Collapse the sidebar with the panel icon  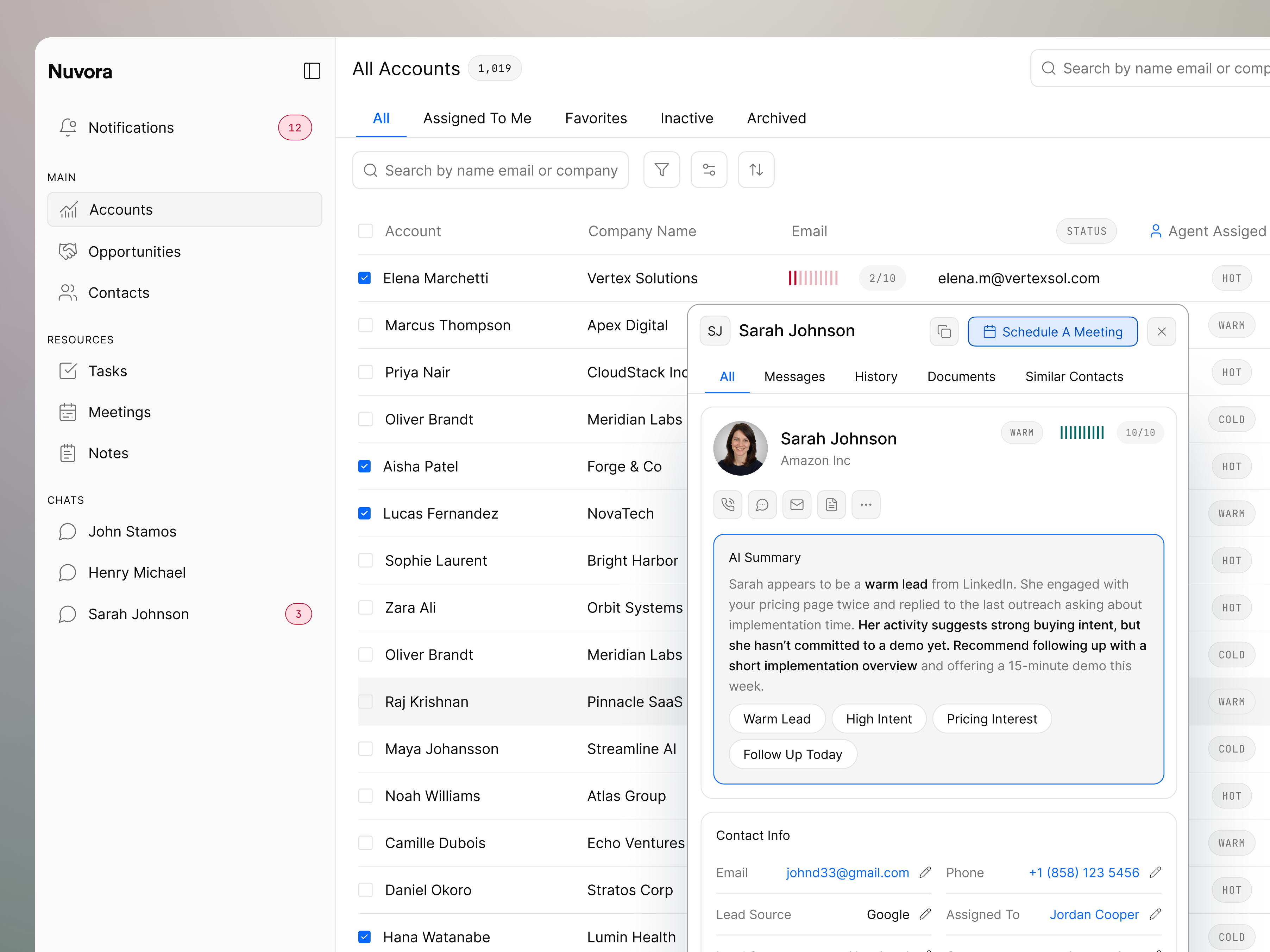click(312, 71)
